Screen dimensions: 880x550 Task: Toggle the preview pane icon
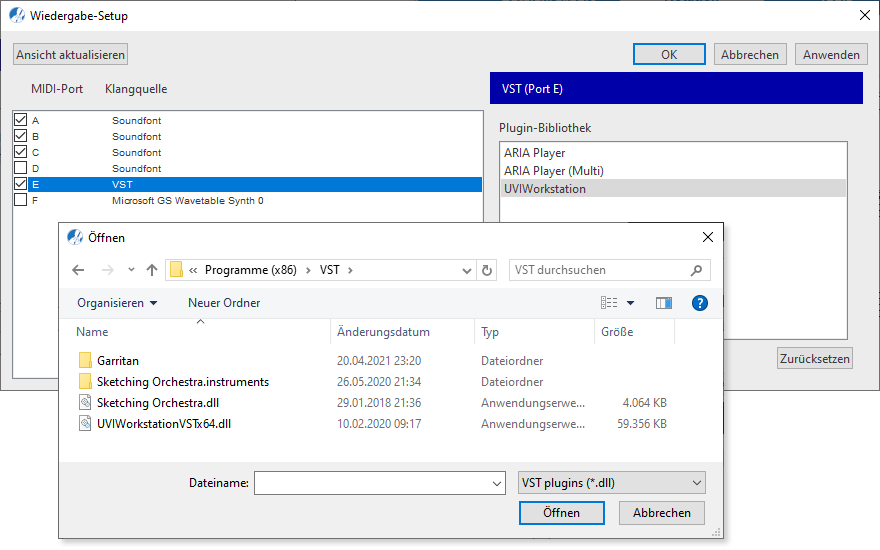663,303
